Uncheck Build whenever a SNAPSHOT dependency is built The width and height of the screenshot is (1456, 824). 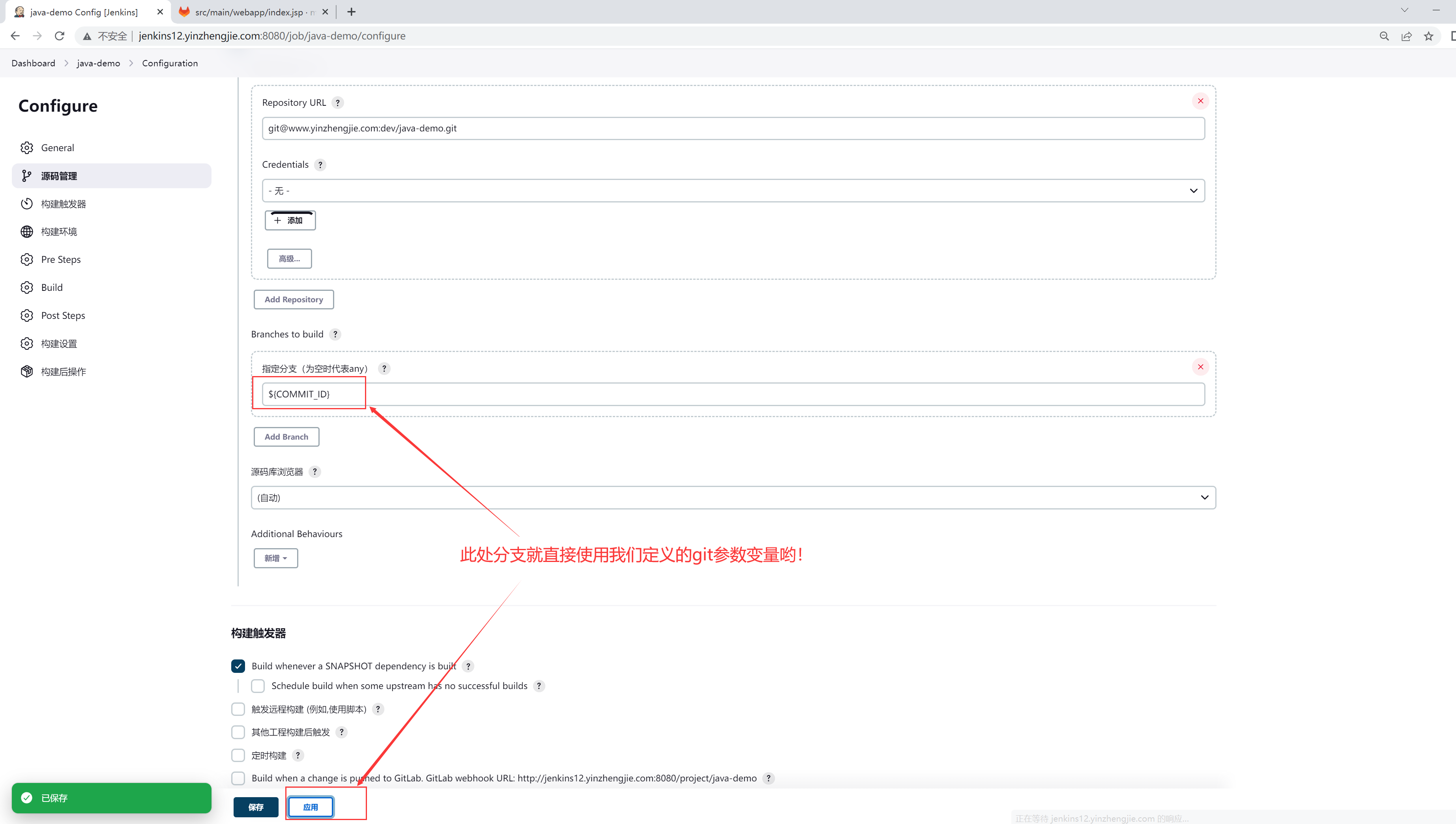pos(238,666)
